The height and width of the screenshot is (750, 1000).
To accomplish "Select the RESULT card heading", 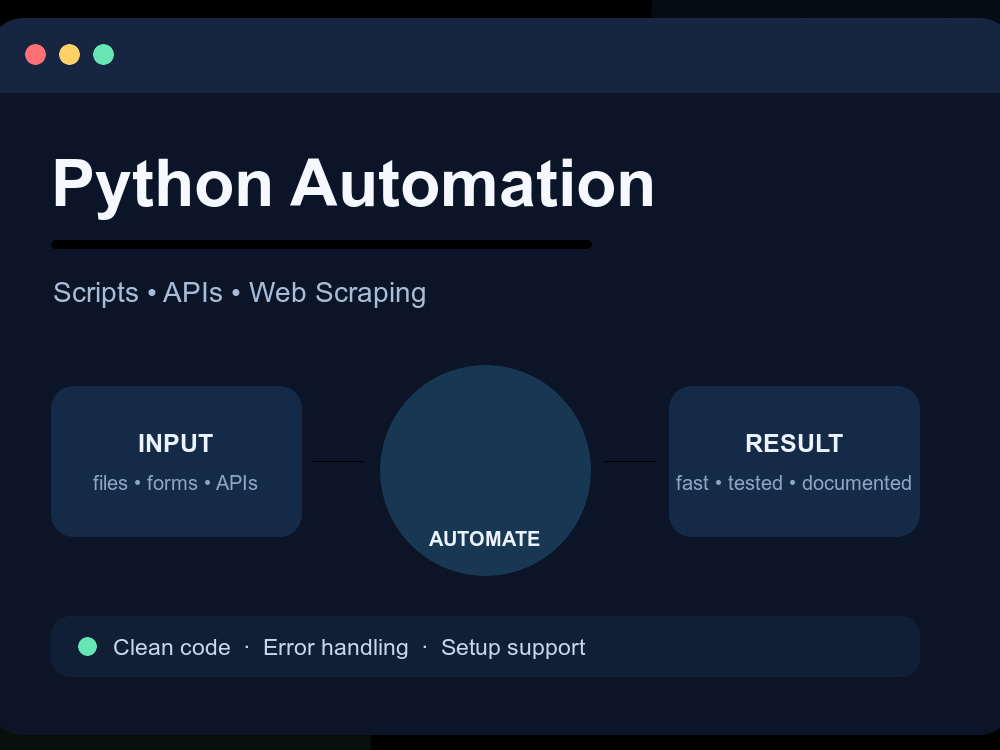I will [x=794, y=443].
